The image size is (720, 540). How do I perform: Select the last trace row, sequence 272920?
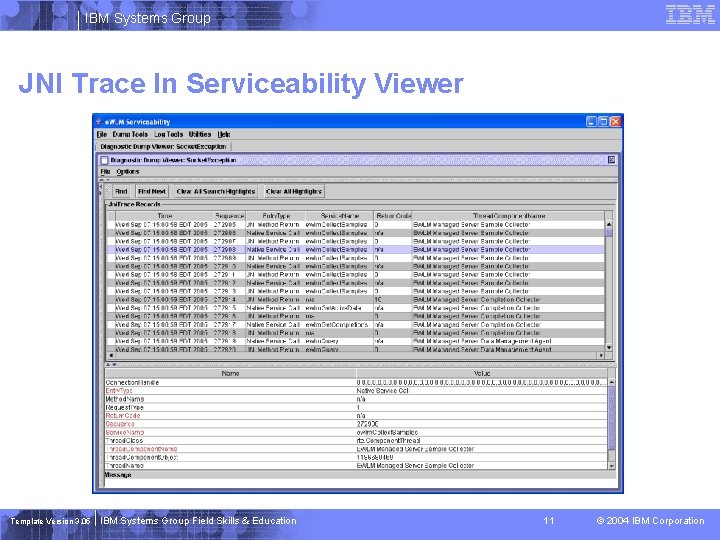tap(356, 349)
